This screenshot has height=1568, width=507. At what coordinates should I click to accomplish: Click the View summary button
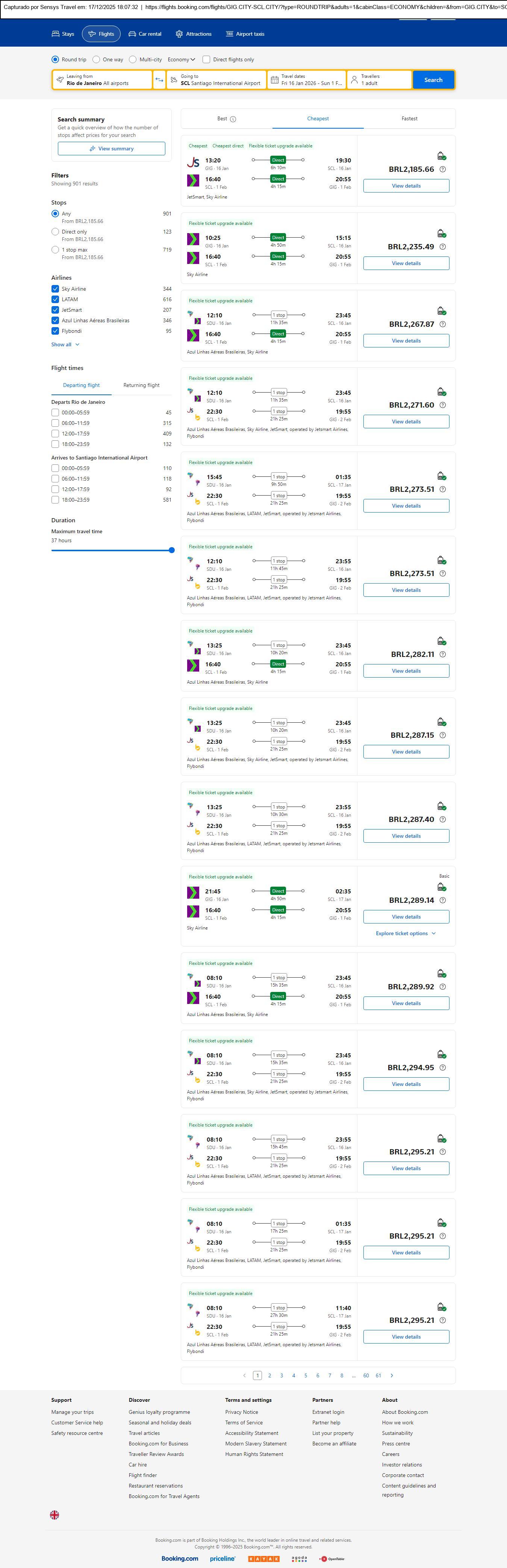tap(111, 149)
